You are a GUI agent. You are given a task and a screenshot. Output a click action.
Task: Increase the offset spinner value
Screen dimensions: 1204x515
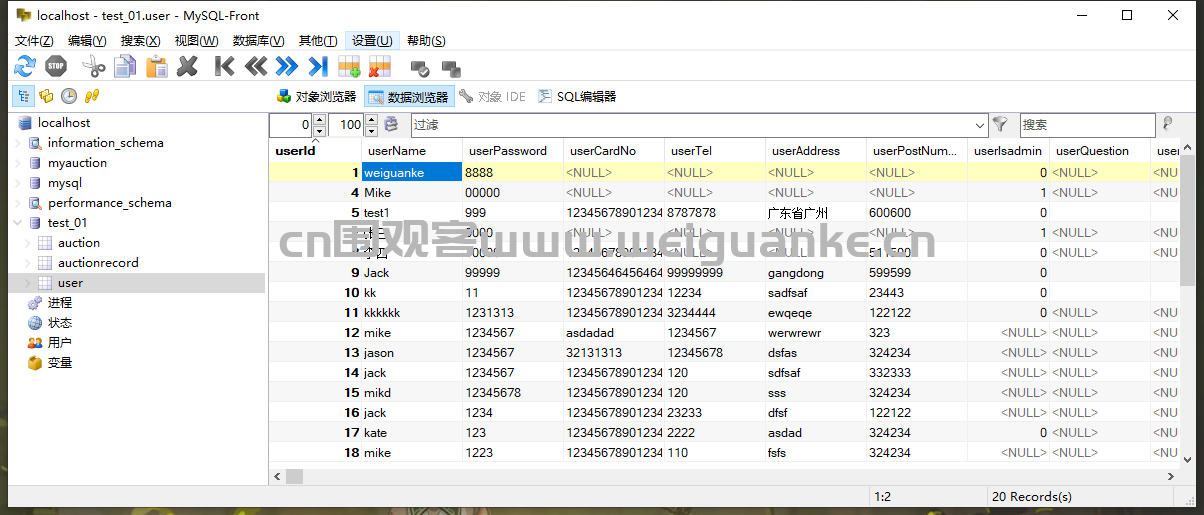coord(319,120)
